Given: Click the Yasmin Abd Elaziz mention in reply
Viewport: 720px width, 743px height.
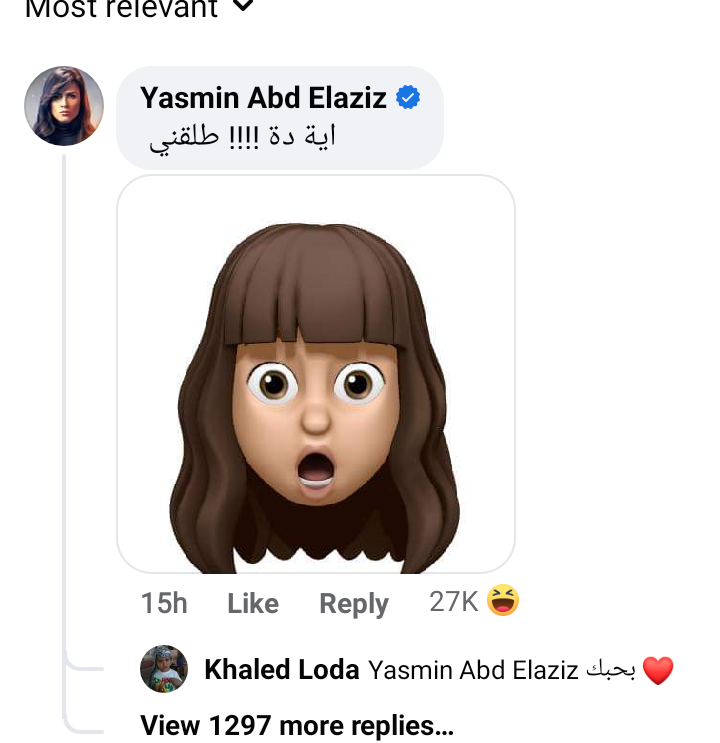Looking at the screenshot, I should (x=473, y=671).
